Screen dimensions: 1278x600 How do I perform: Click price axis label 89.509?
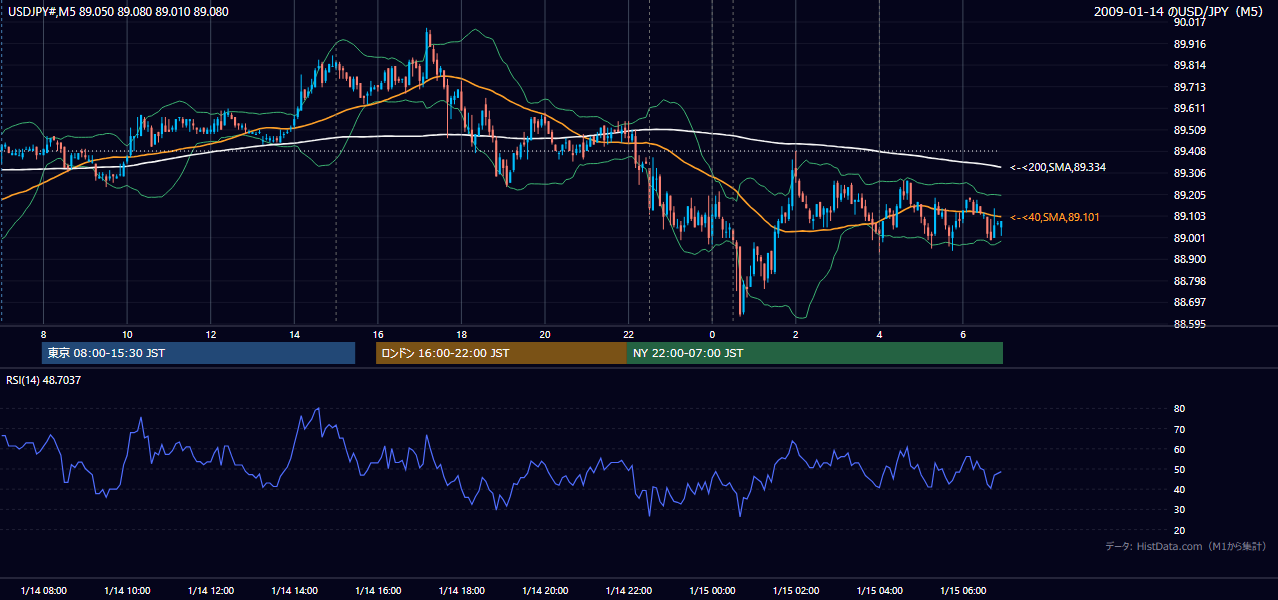point(1190,130)
